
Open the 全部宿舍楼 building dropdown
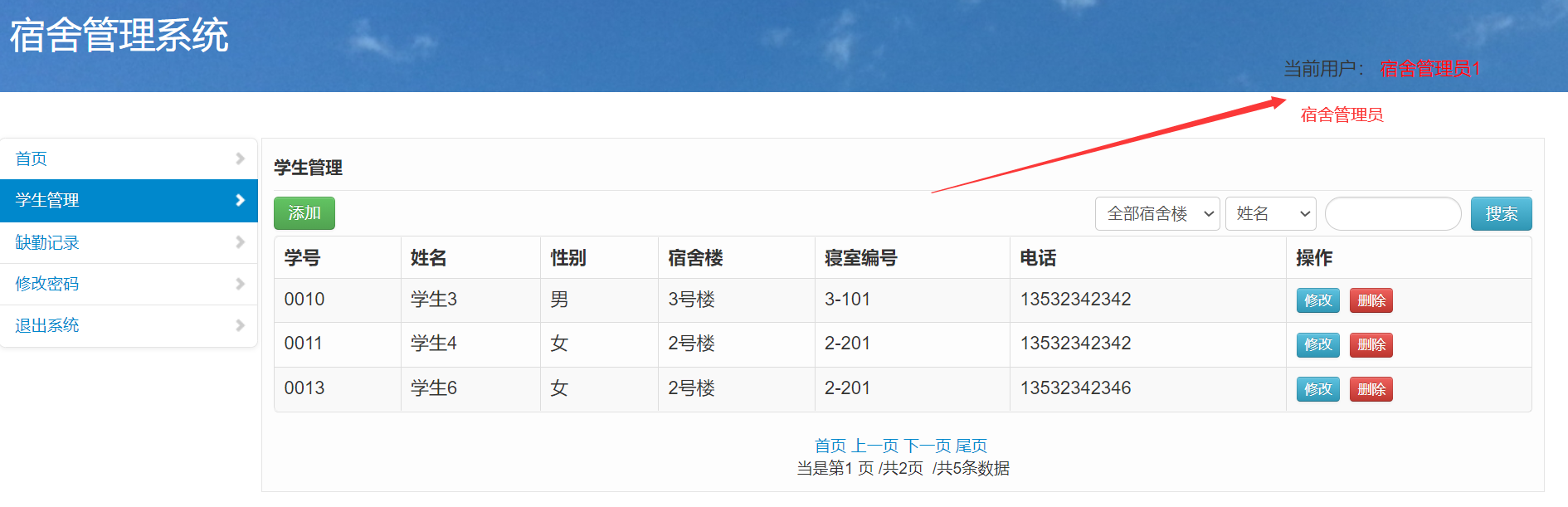(x=1157, y=214)
